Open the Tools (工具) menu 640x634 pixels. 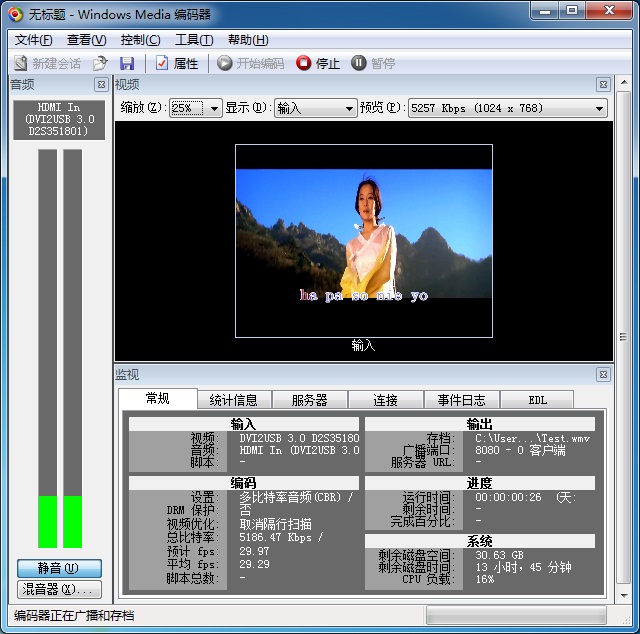coord(193,40)
